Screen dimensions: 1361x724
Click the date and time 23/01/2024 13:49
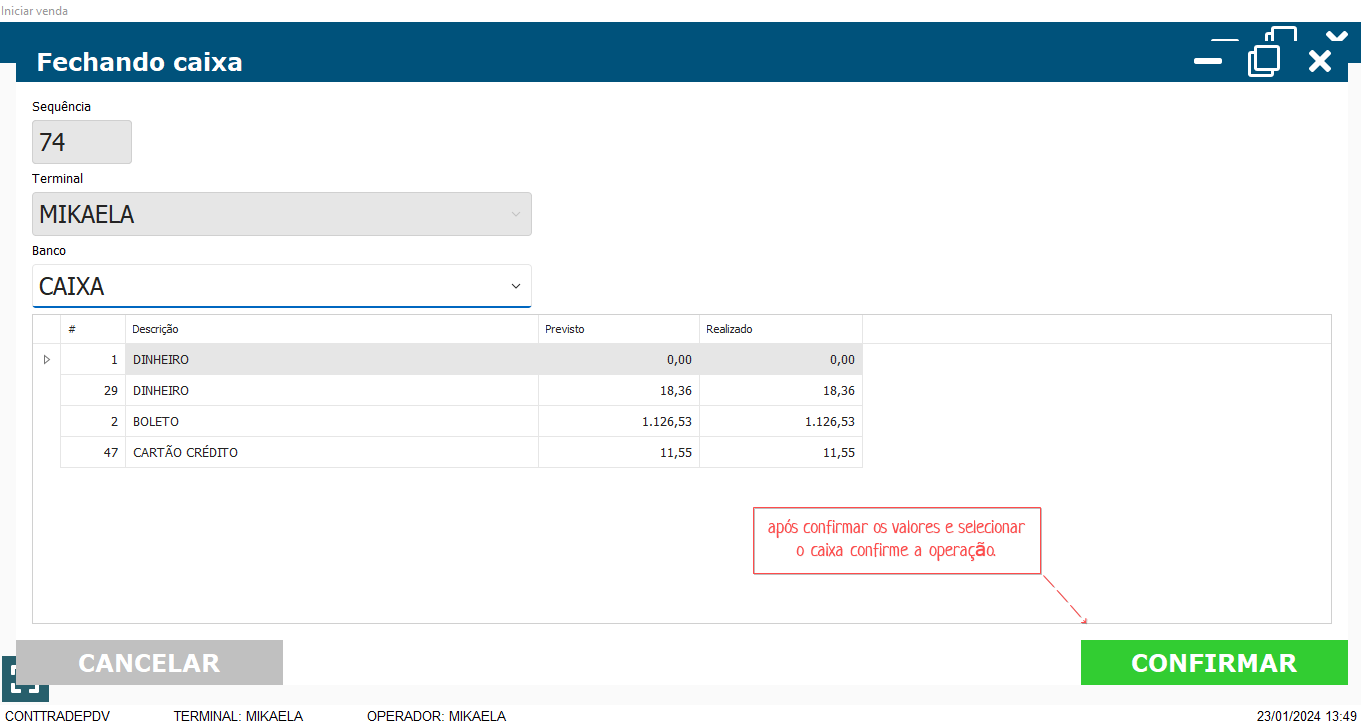(1306, 716)
